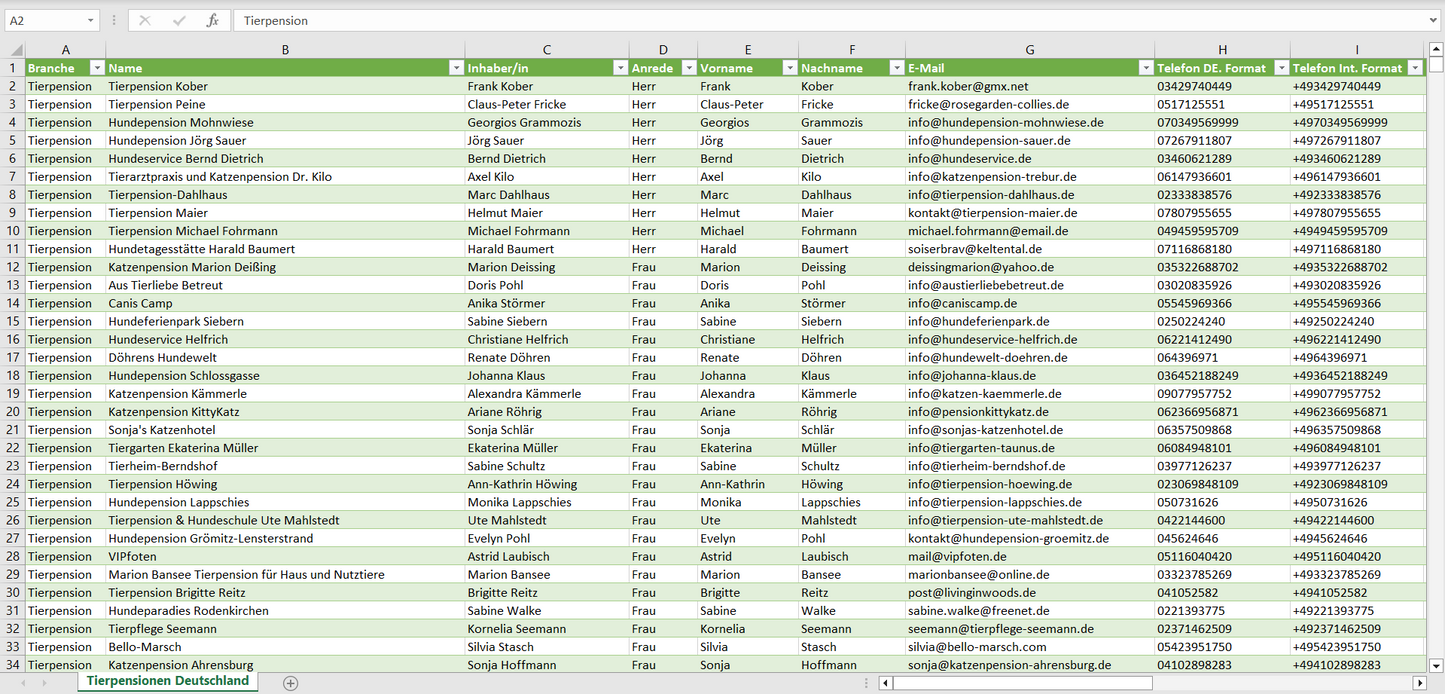Expand the formula bar with chevron
Screen dimensions: 1445x694
point(1434,20)
